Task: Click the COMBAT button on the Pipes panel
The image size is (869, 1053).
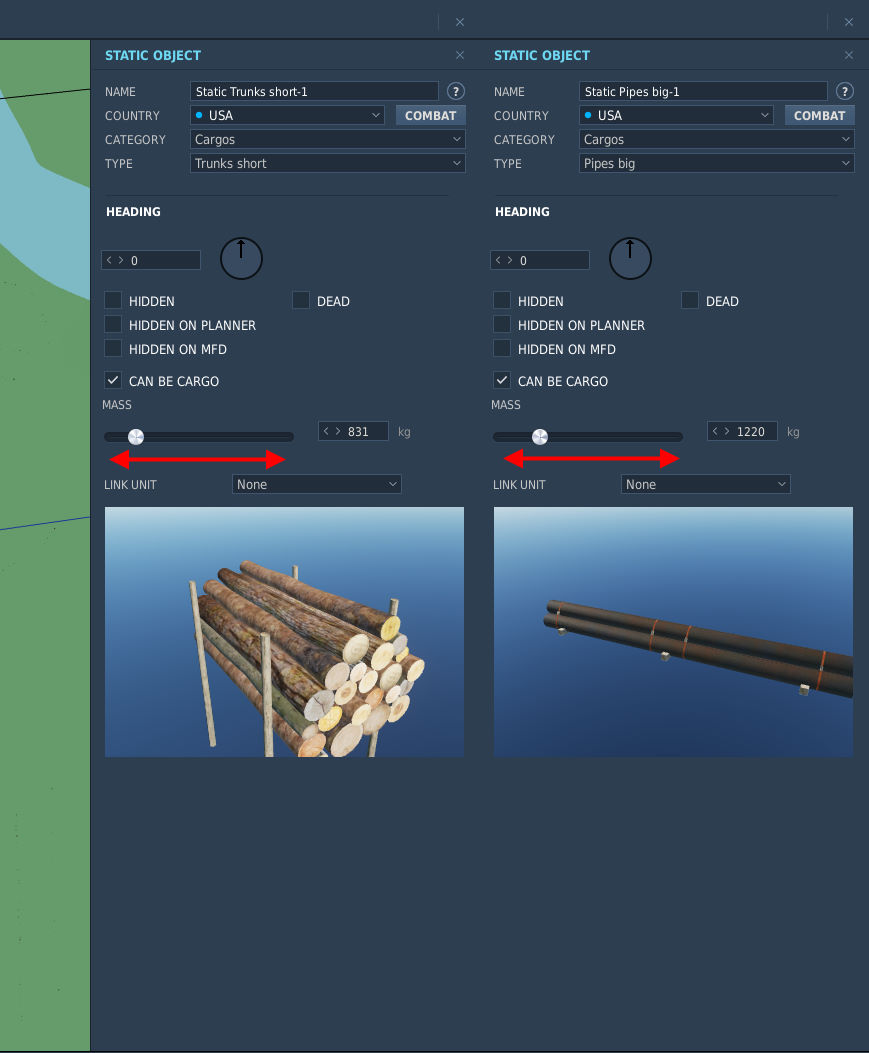Action: point(819,115)
